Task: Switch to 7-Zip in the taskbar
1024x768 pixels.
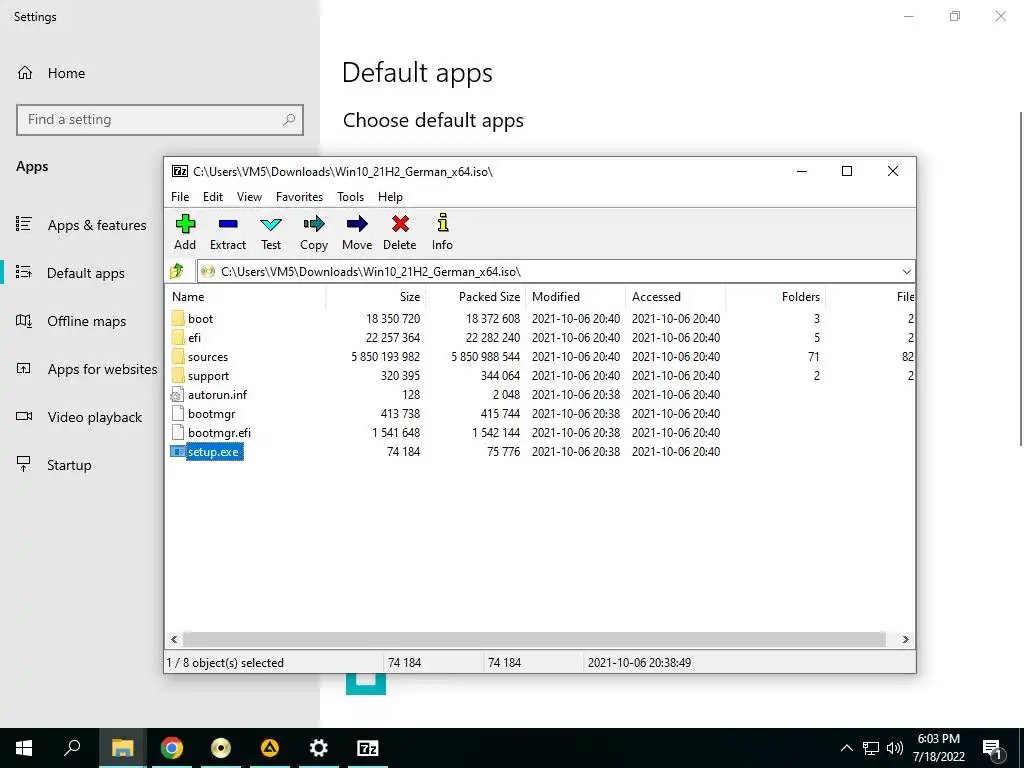Action: click(368, 748)
